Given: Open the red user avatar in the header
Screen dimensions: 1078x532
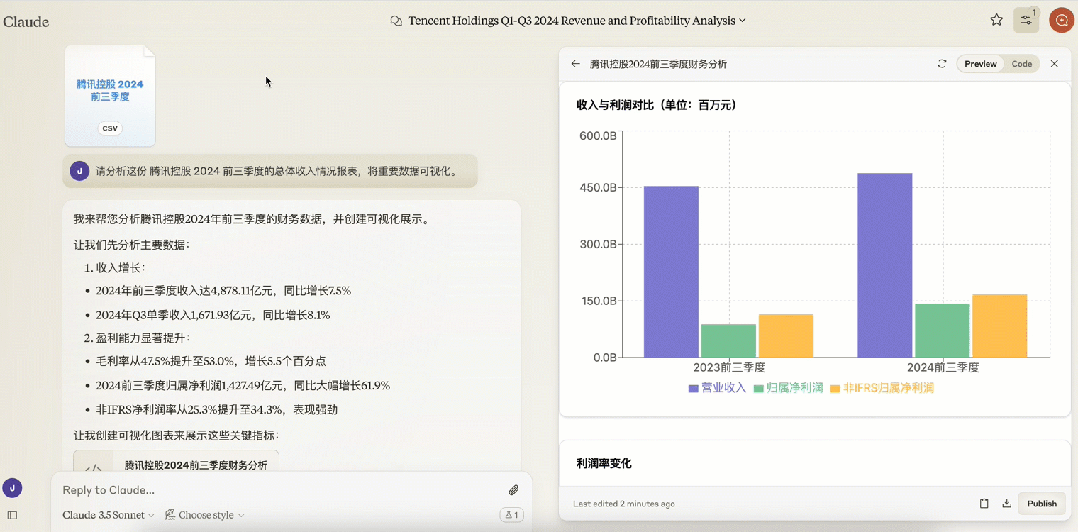Looking at the screenshot, I should coord(1062,21).
